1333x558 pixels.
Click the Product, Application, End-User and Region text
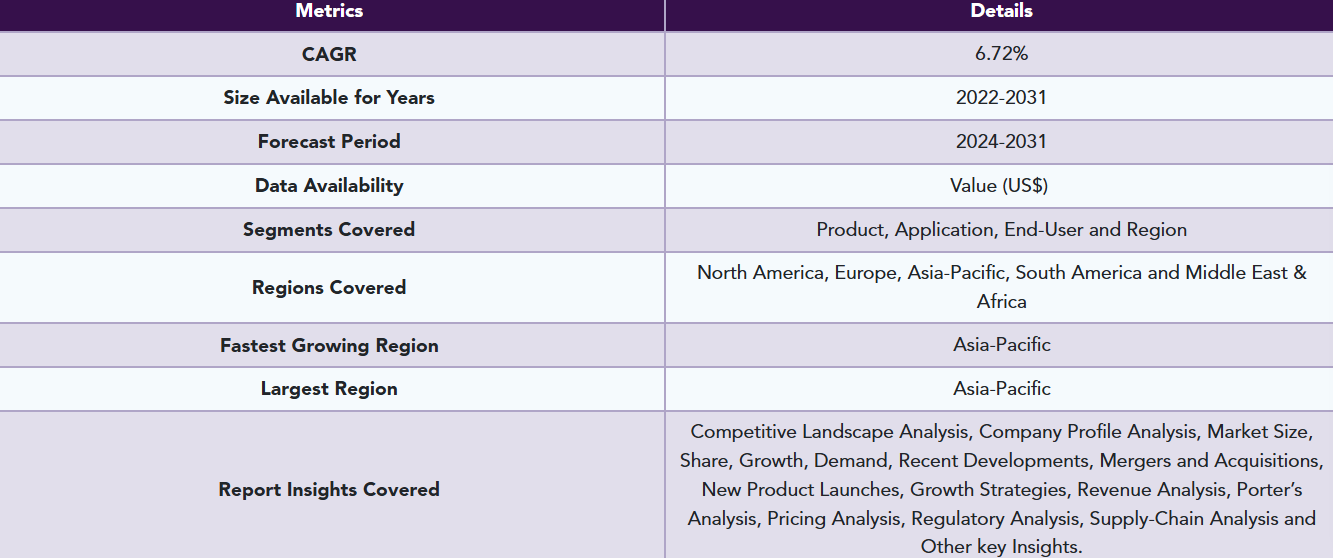(1001, 230)
